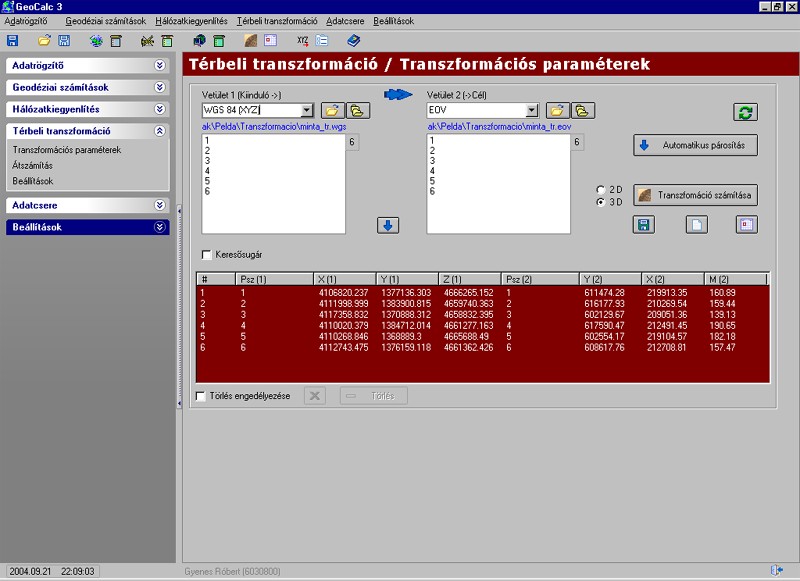Click the open folder toolbar icon
The image size is (800, 581).
click(x=44, y=41)
